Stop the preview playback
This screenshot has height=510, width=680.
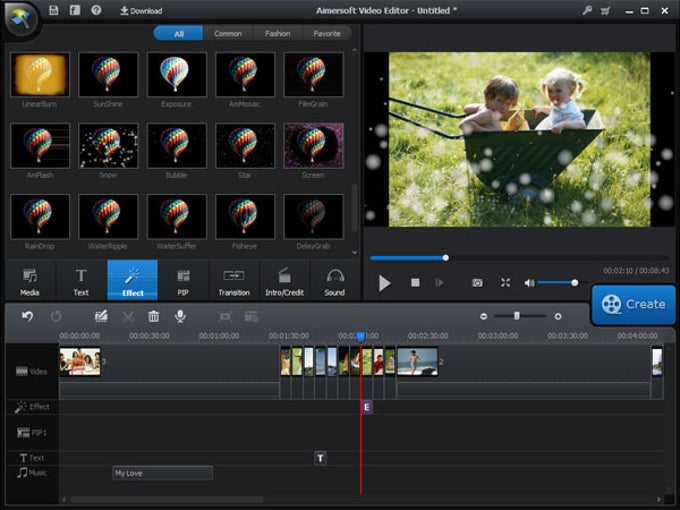pos(415,283)
